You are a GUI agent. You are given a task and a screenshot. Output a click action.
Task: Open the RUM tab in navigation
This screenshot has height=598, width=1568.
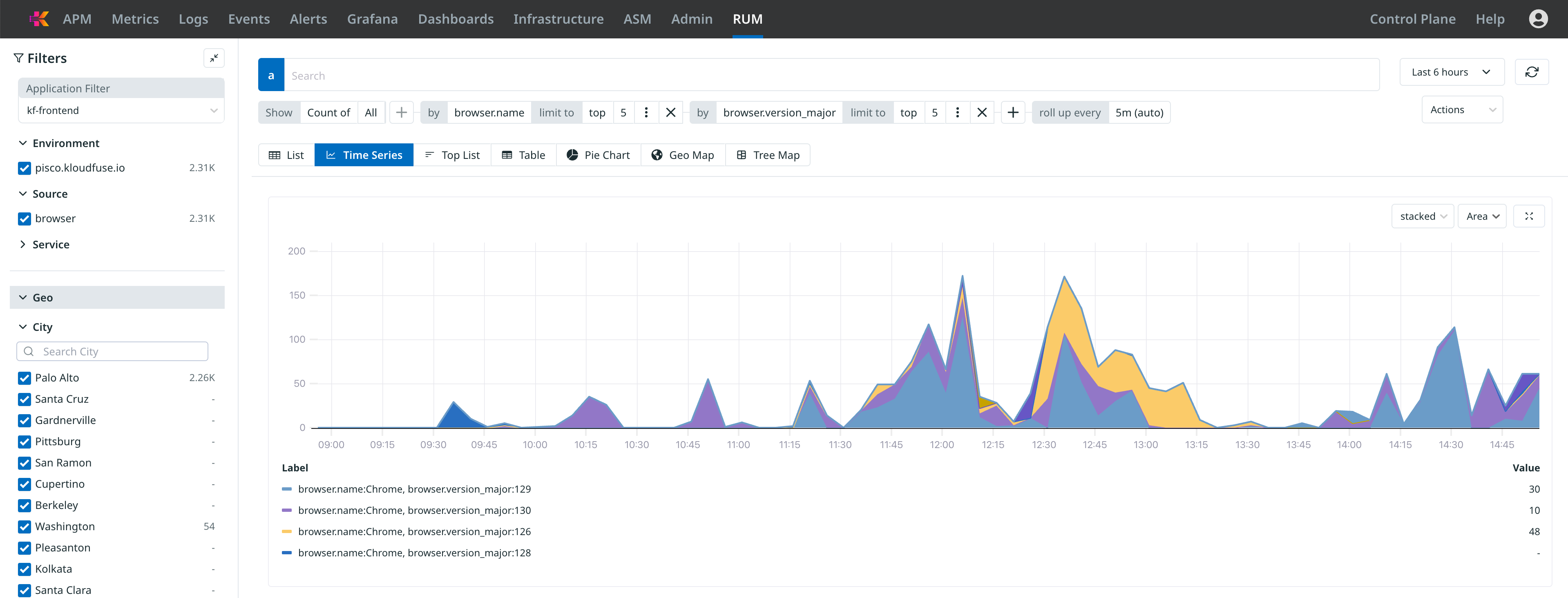click(748, 19)
